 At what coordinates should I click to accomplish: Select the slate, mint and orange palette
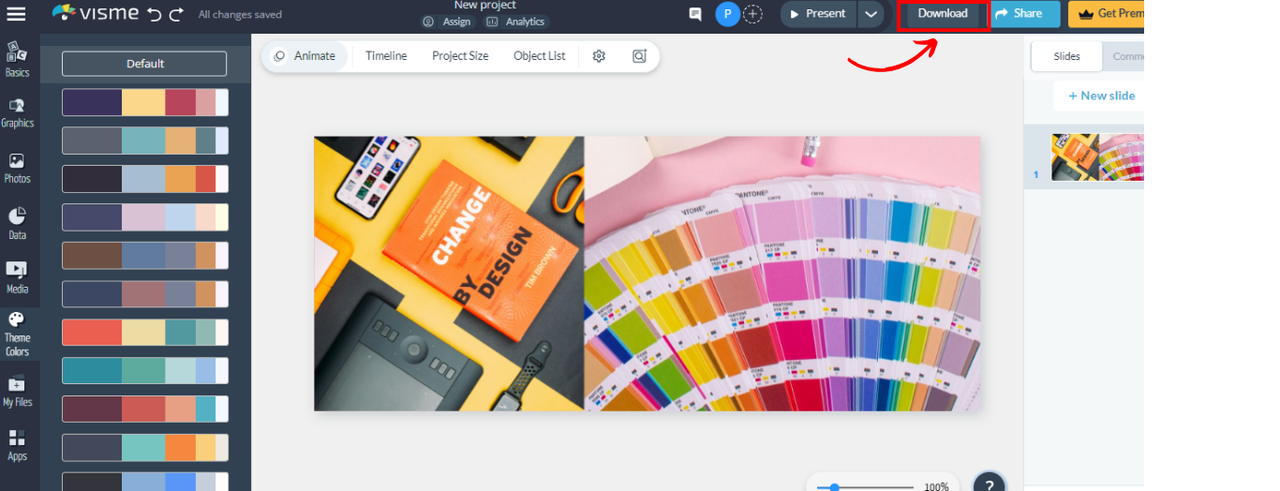[x=145, y=447]
